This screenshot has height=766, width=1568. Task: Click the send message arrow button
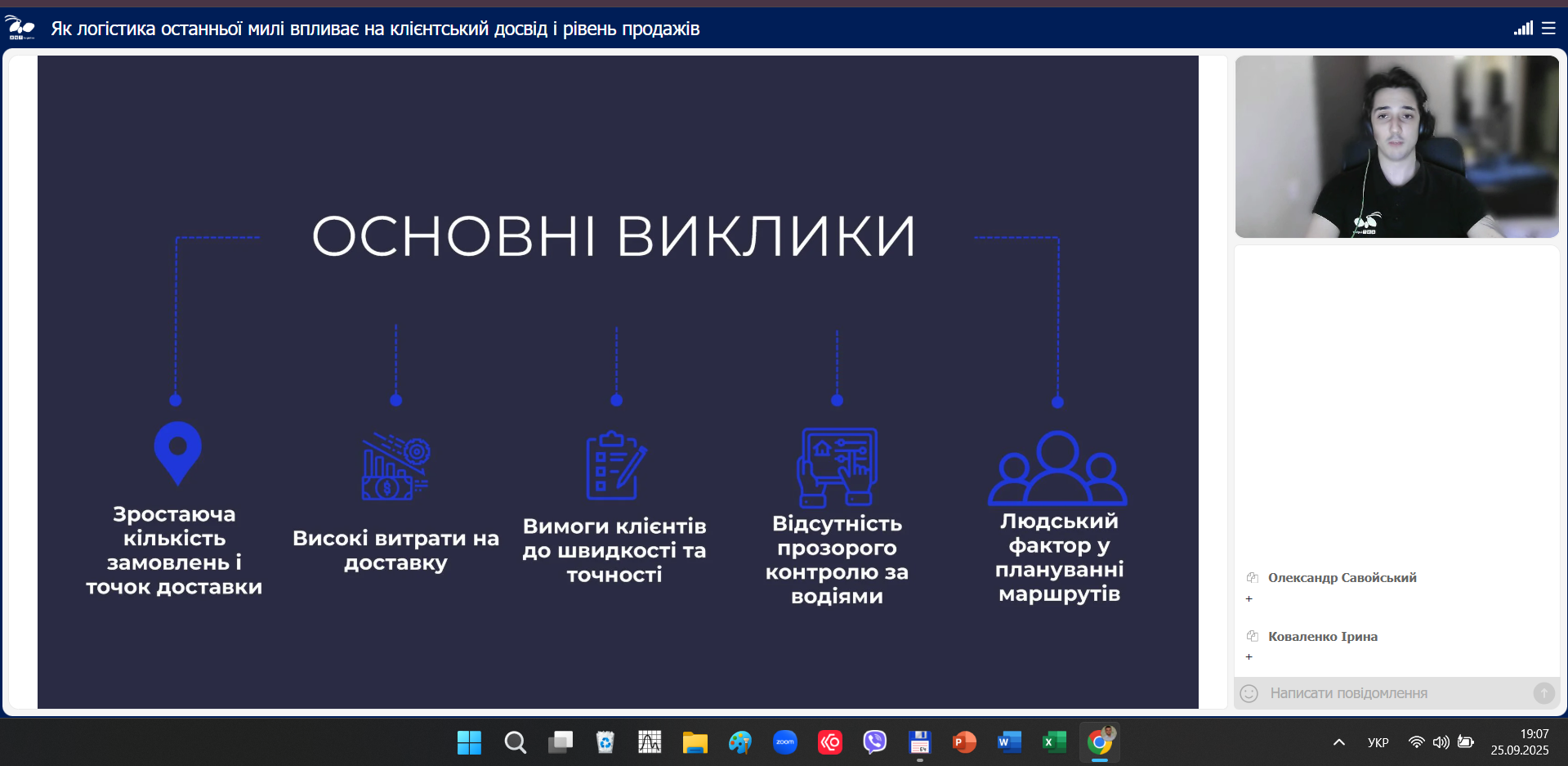pyautogui.click(x=1543, y=693)
